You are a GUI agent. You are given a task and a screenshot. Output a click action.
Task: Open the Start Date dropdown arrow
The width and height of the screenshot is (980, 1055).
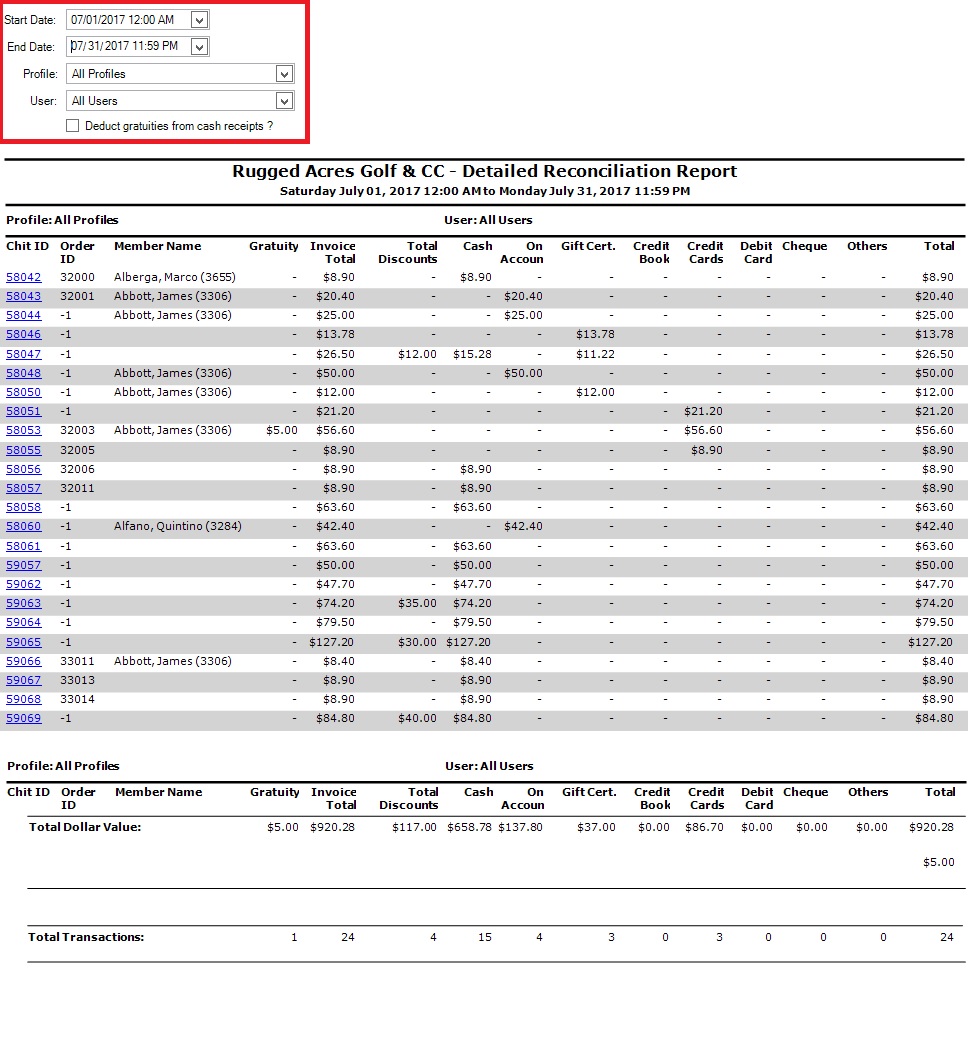click(x=199, y=20)
